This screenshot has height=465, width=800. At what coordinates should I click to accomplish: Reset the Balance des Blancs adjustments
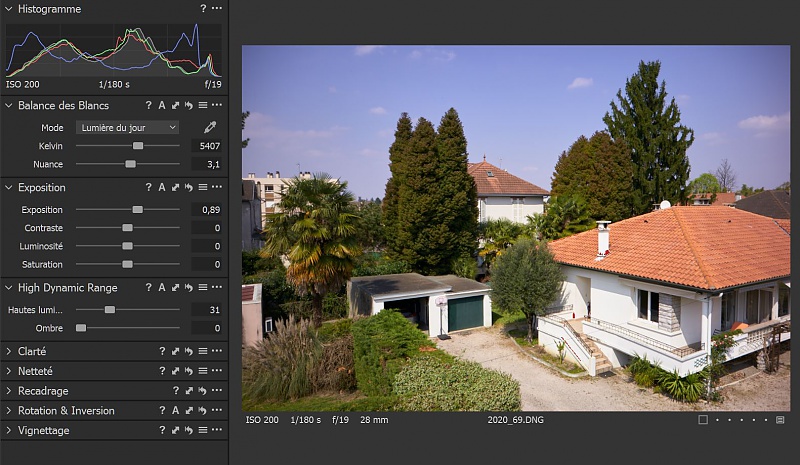pyautogui.click(x=188, y=105)
